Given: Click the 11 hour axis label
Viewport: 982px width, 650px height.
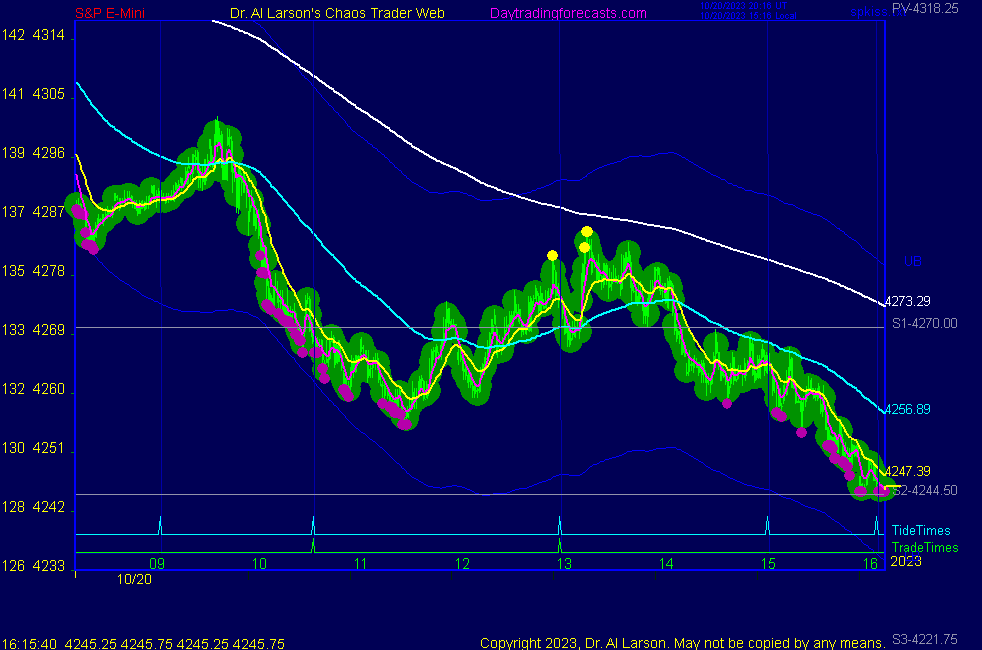Looking at the screenshot, I should click(x=361, y=564).
